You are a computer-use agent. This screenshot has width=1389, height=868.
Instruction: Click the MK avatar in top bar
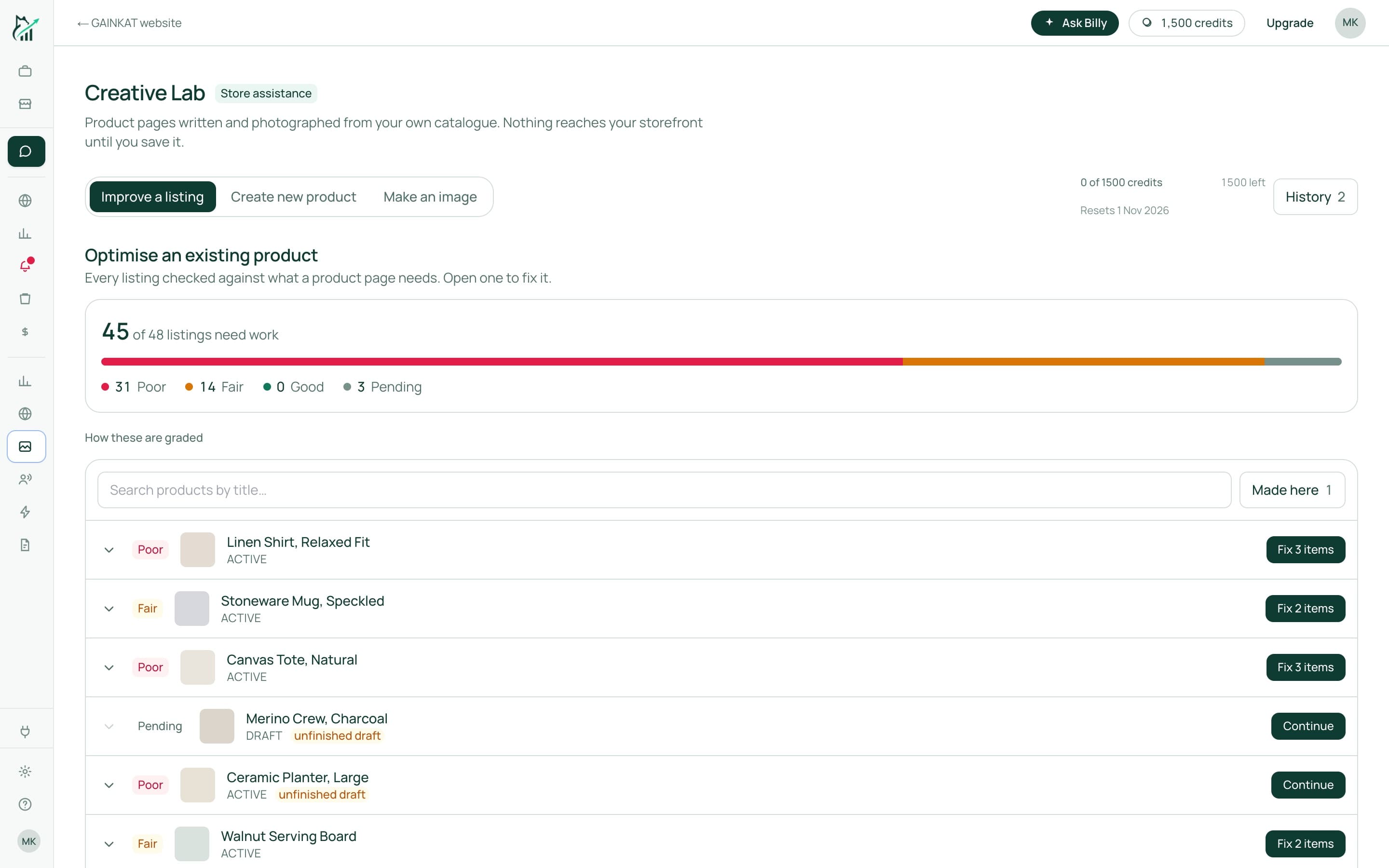click(1350, 23)
